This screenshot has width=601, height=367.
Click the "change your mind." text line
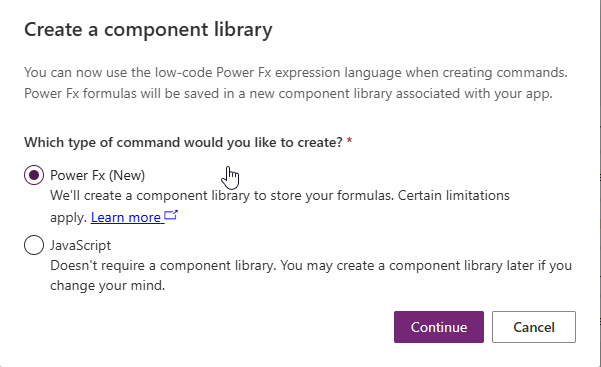(x=107, y=286)
